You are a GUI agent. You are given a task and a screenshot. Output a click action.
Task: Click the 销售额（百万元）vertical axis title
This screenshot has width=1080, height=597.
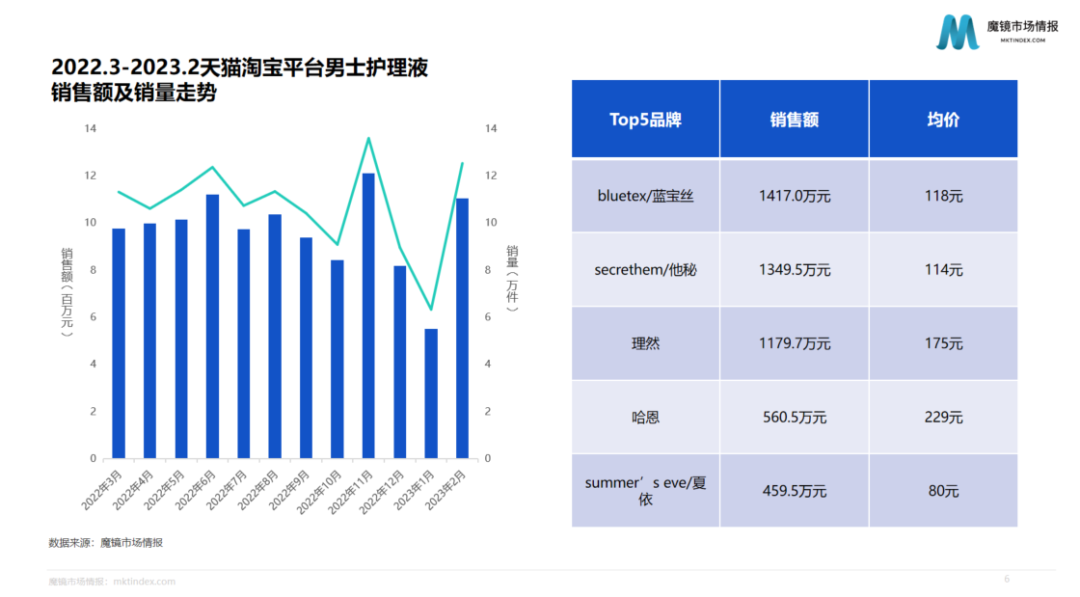tap(67, 292)
